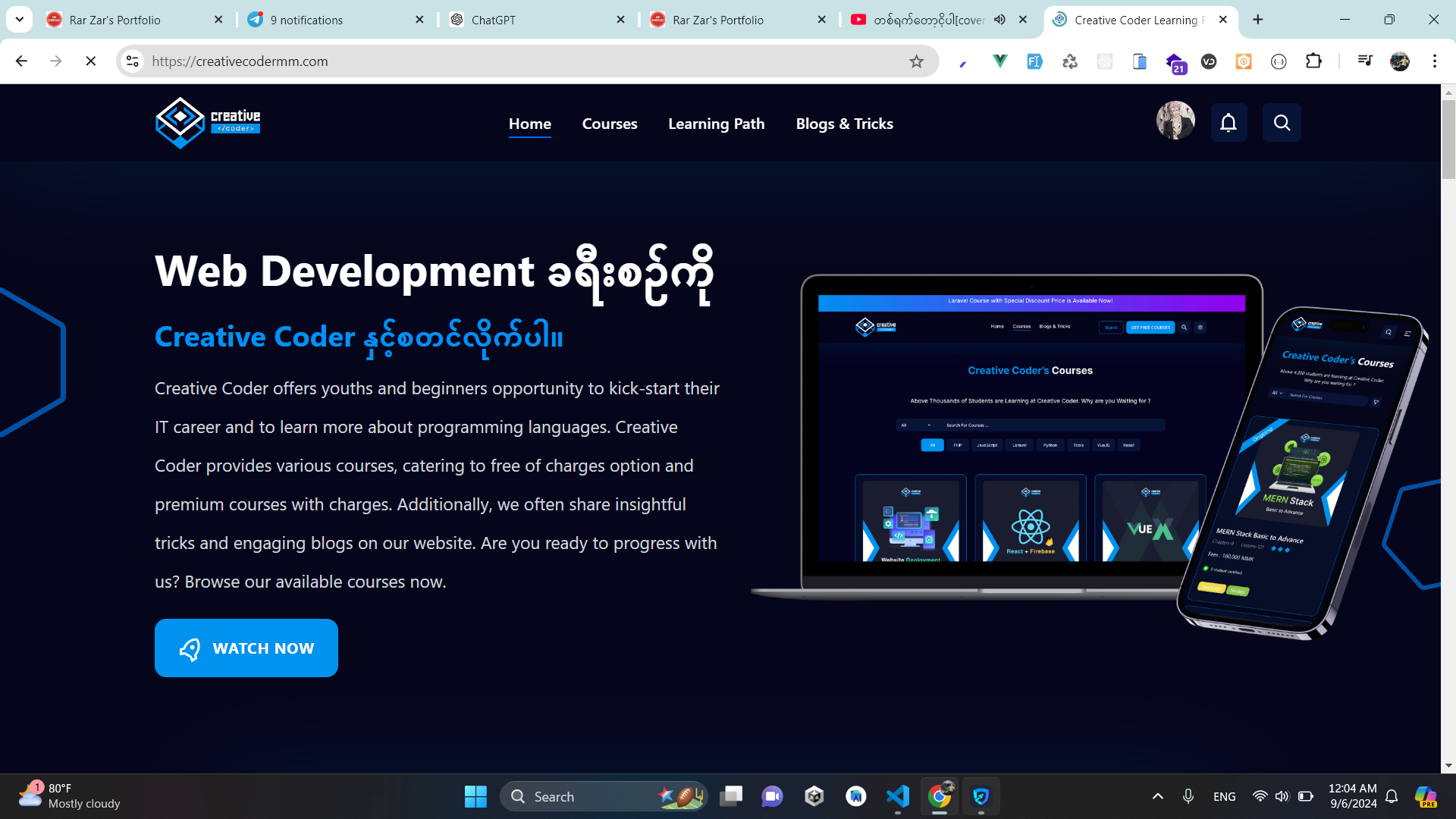Select the Home navigation item
Image resolution: width=1456 pixels, height=819 pixels.
(530, 124)
